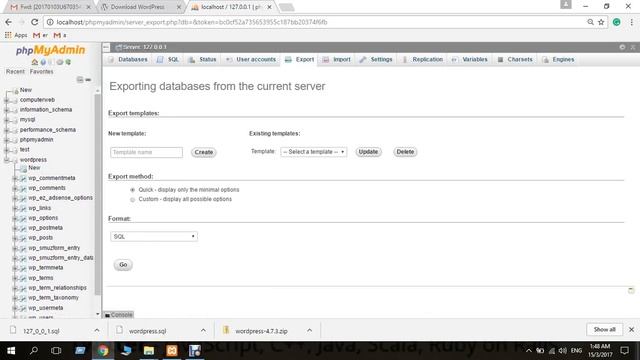640x360 pixels.
Task: Open the Settings tab
Action: 376,60
